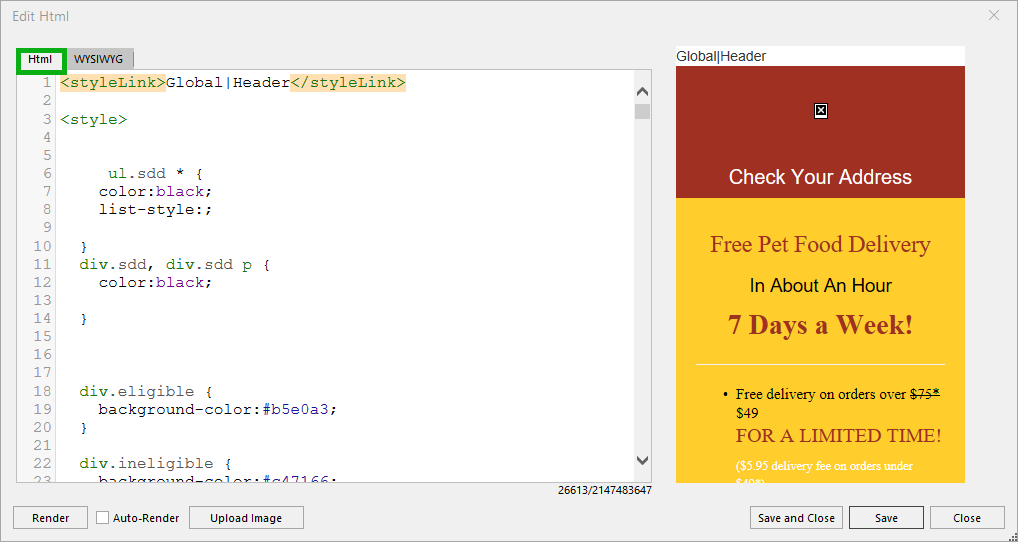Click the '($5.95 delivery fee on orders under' preview text
Screen dimensions: 1018x542
tap(824, 466)
